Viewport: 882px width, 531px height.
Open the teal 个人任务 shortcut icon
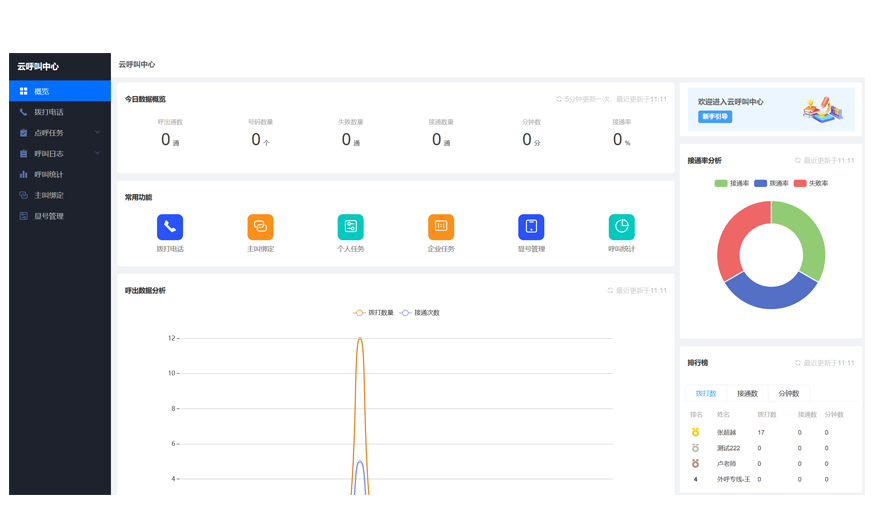pos(351,227)
